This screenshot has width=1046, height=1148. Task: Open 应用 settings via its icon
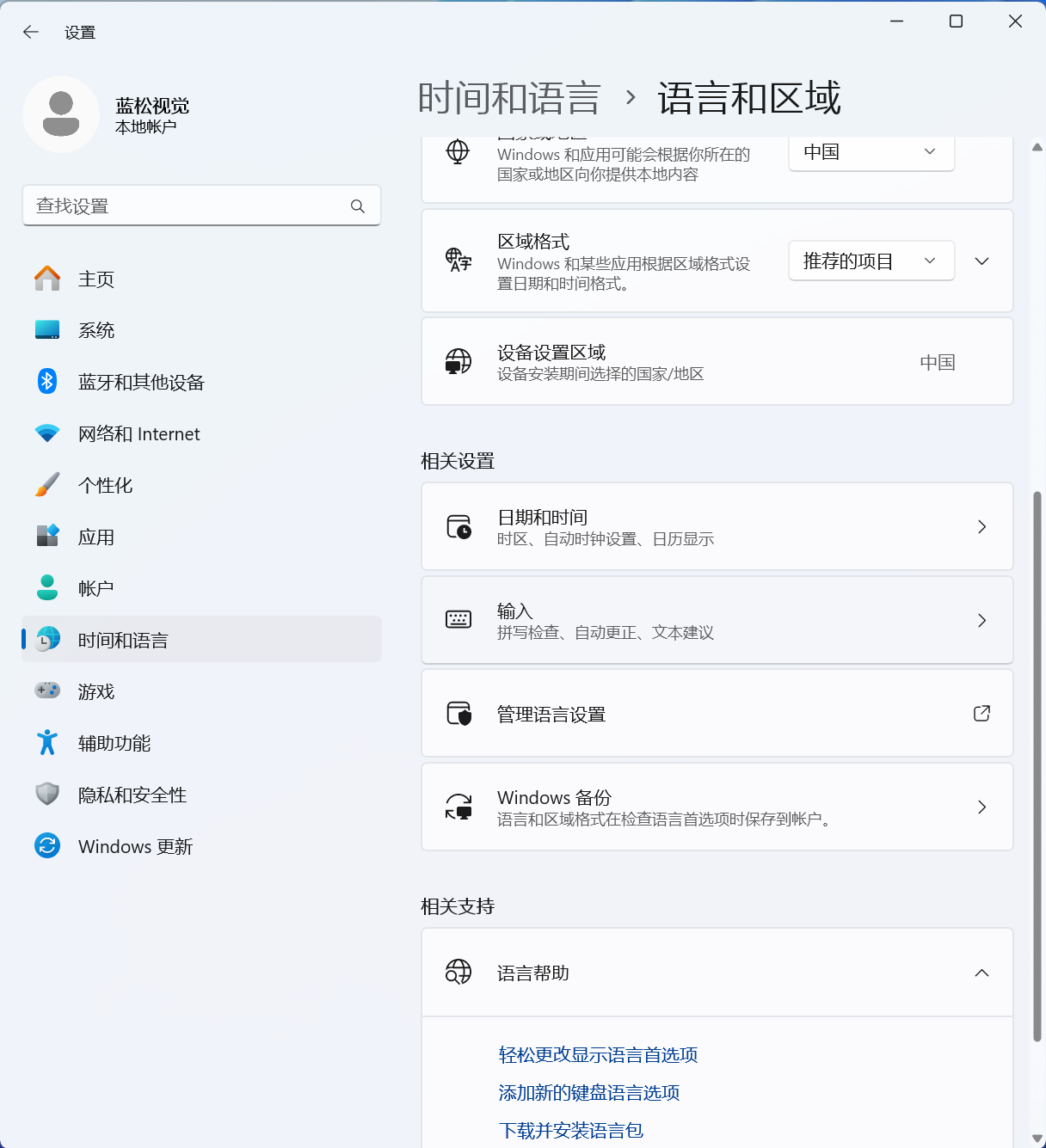point(47,537)
